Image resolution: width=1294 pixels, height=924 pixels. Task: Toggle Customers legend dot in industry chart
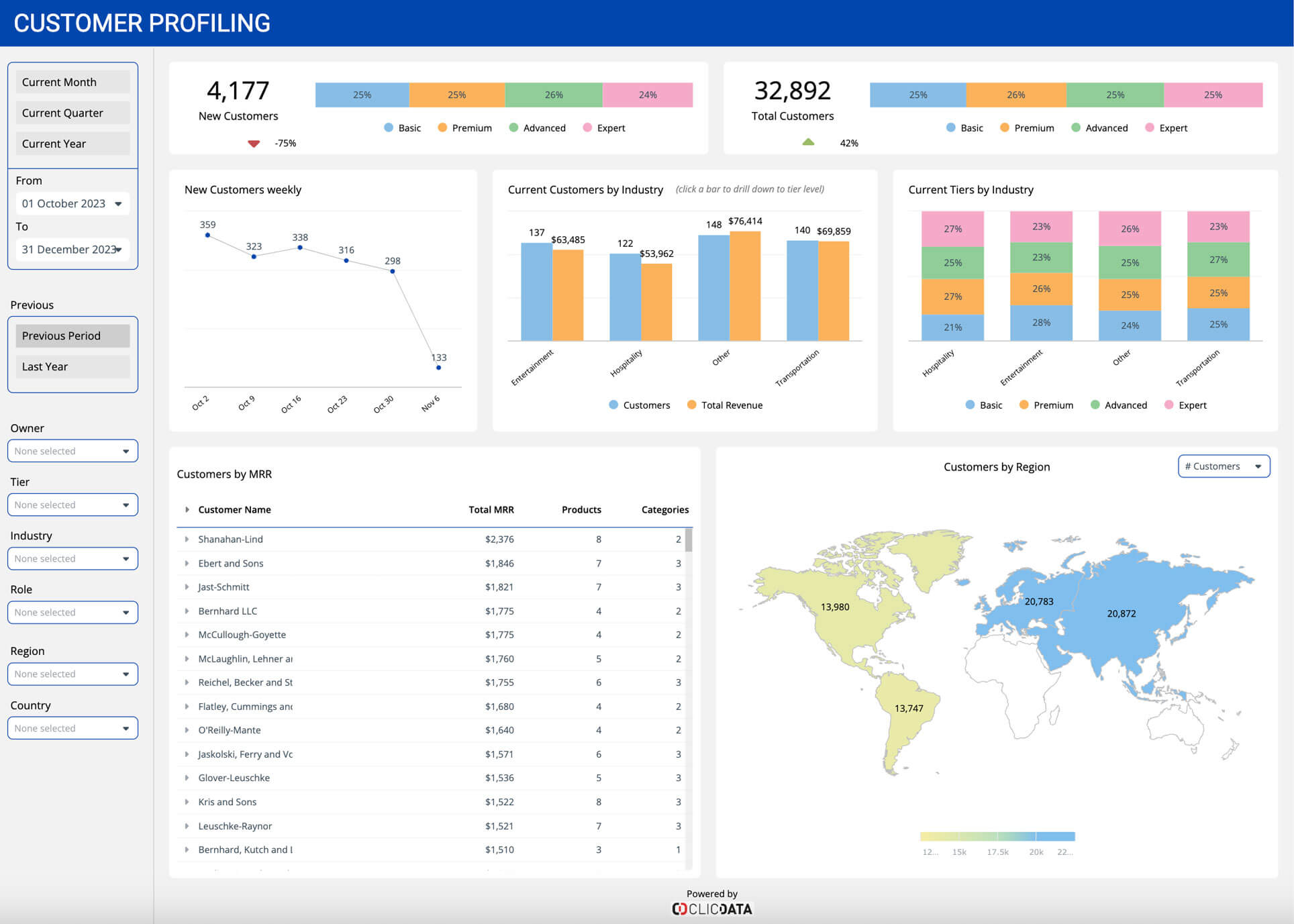point(613,405)
